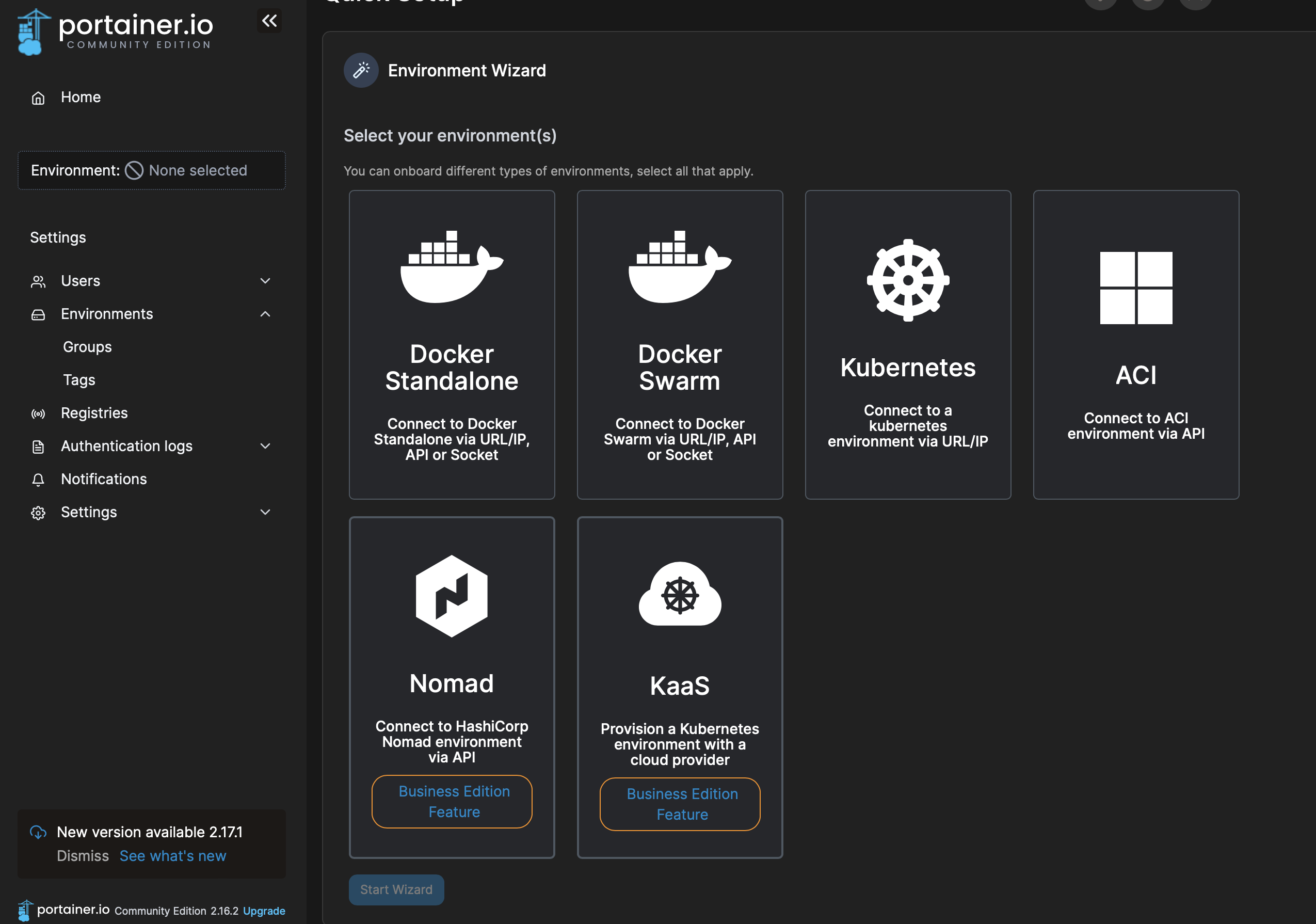Click the Docker Swarm whale icon
Image resolution: width=1316 pixels, height=924 pixels.
680,266
